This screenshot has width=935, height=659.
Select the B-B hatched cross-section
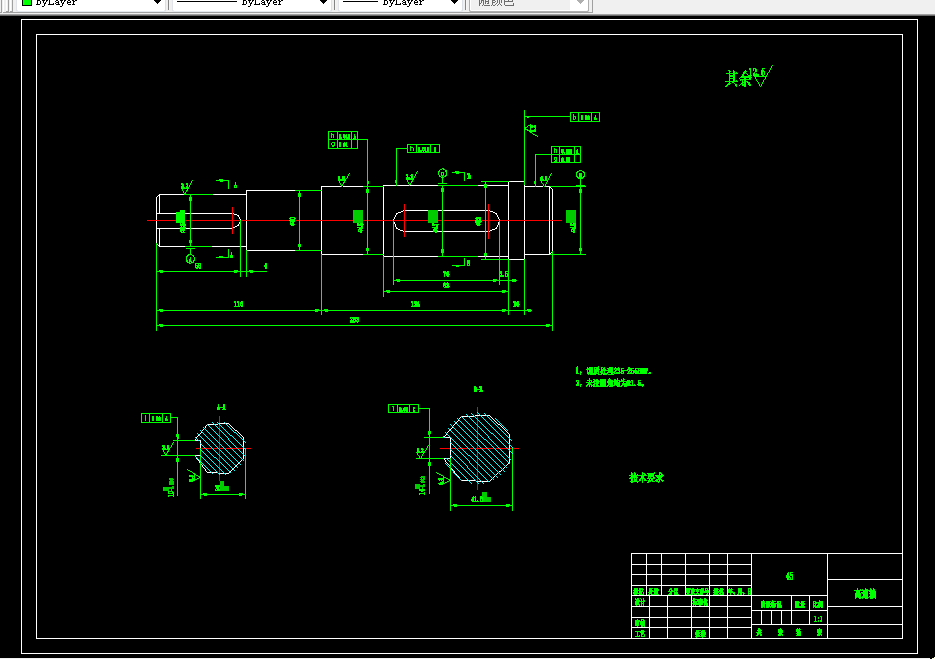point(478,448)
